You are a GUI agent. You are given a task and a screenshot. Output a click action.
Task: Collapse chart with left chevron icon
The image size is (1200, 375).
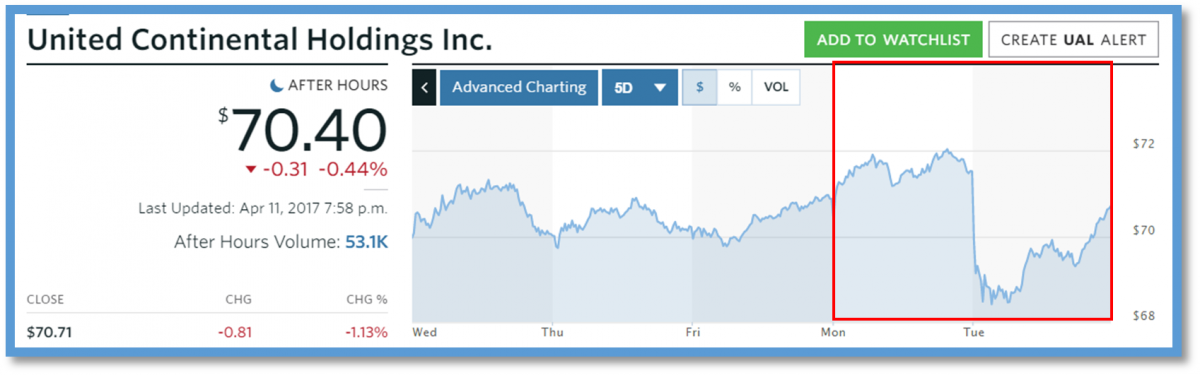click(x=424, y=87)
